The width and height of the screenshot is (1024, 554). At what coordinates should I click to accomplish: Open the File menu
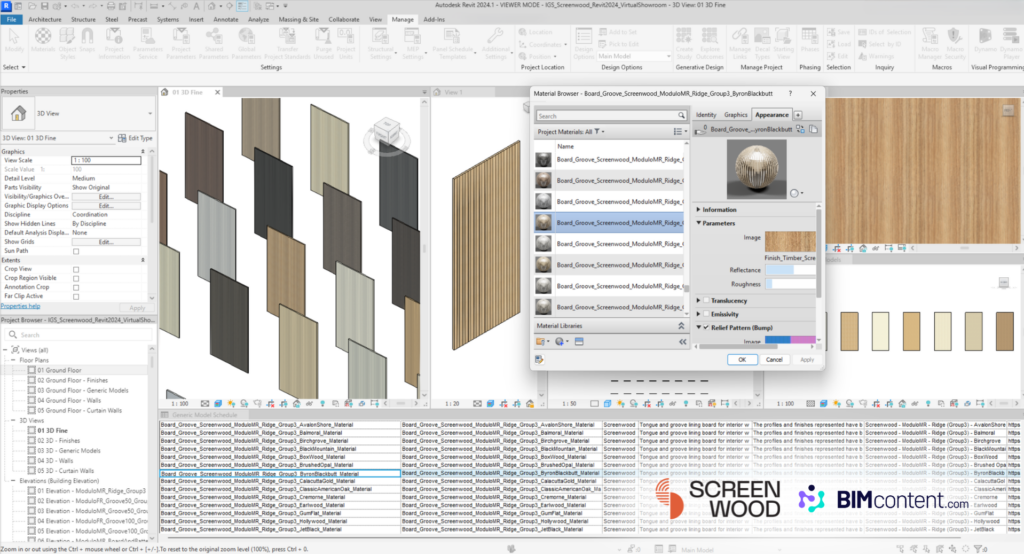pos(12,20)
